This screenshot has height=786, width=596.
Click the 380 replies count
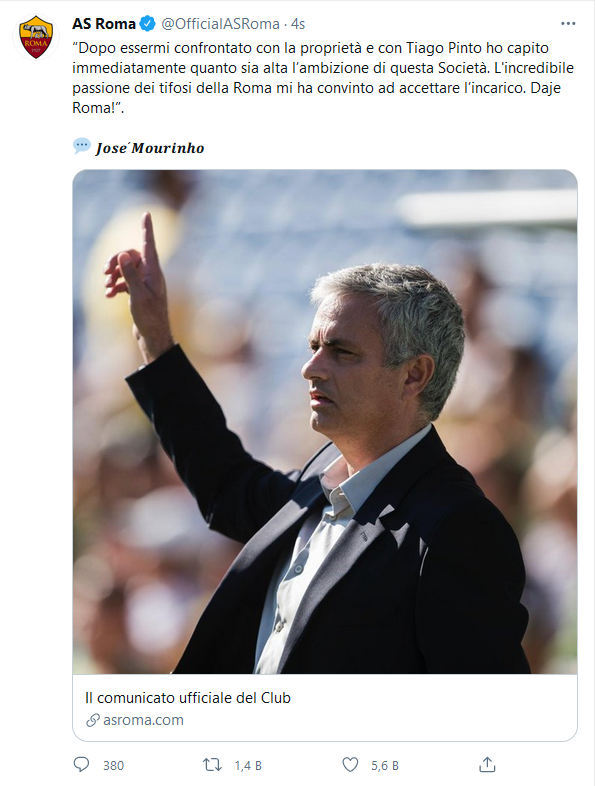coord(113,765)
